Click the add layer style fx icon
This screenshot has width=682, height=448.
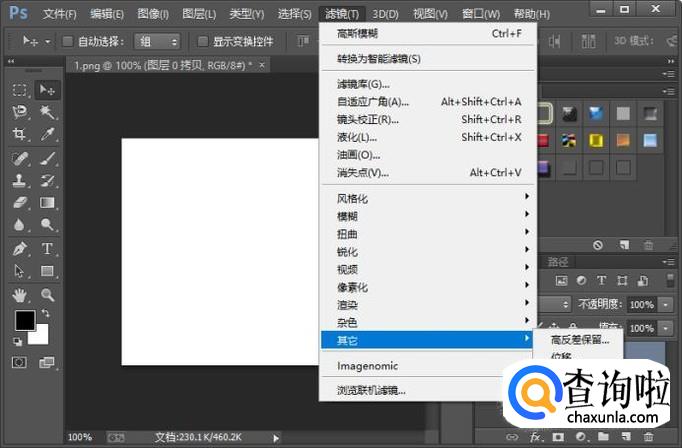[x=535, y=437]
